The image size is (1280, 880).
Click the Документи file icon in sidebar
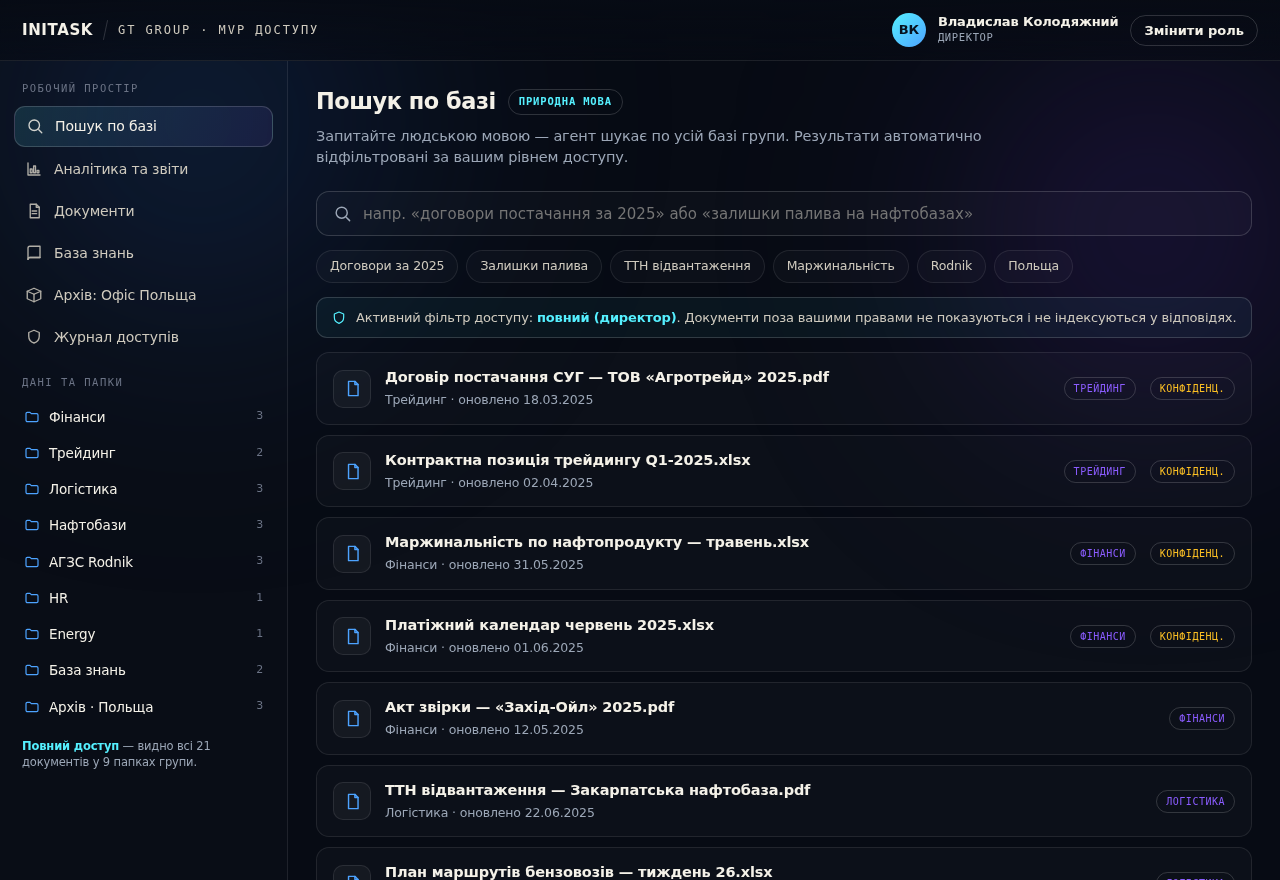pos(34,211)
